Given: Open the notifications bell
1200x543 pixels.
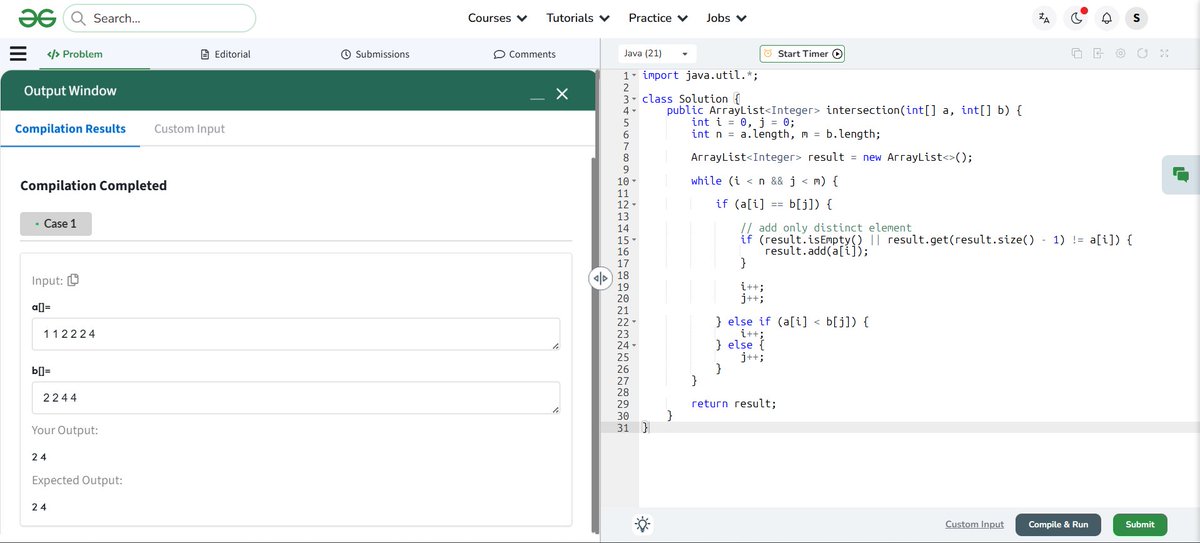Looking at the screenshot, I should pyautogui.click(x=1106, y=18).
